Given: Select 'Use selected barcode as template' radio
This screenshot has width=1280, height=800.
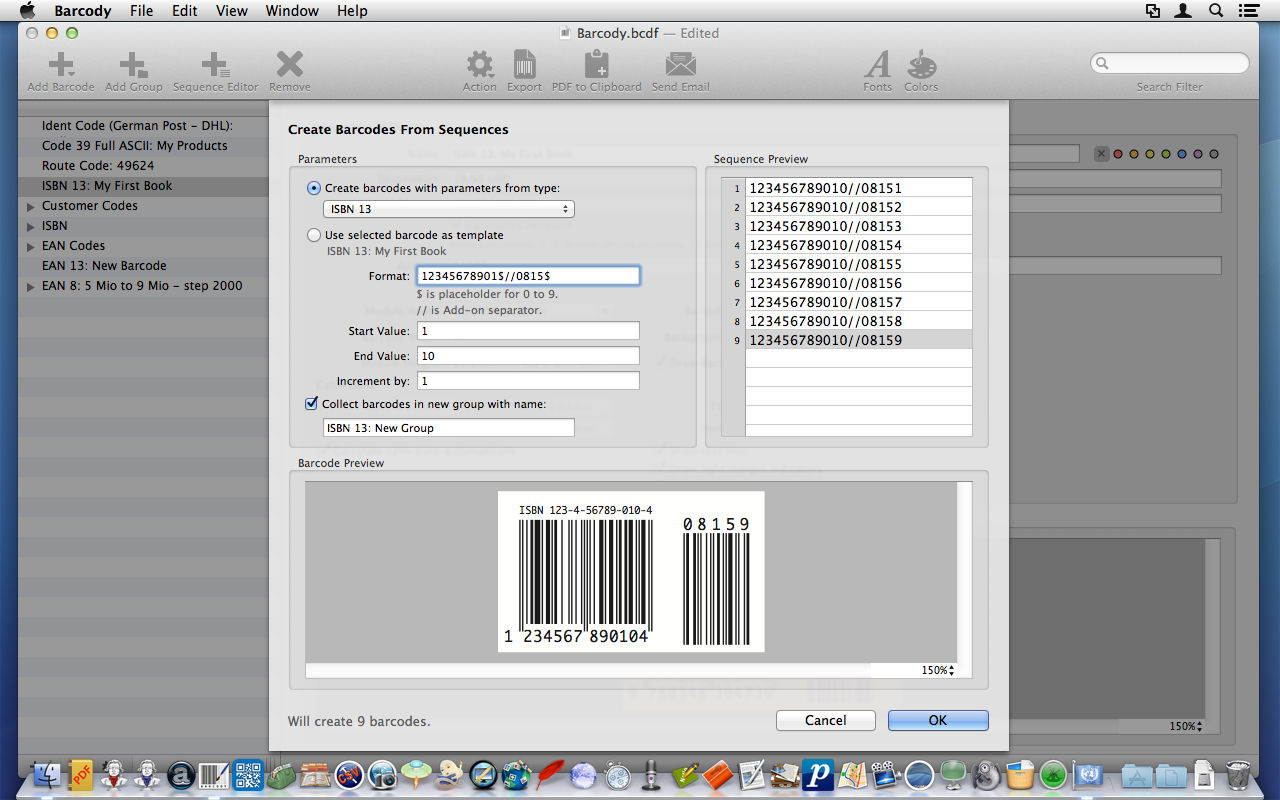Looking at the screenshot, I should pyautogui.click(x=315, y=235).
